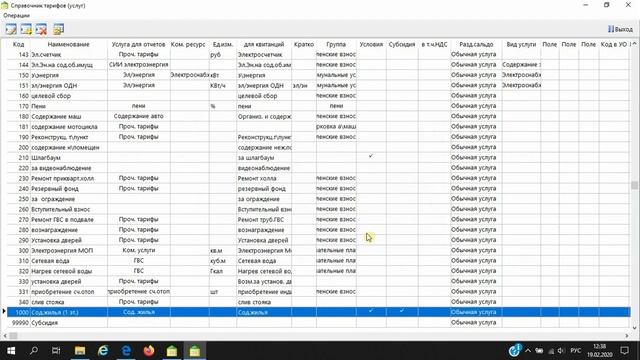Open the clock and date flyout
Viewport: 640px width, 360px height.
point(600,351)
